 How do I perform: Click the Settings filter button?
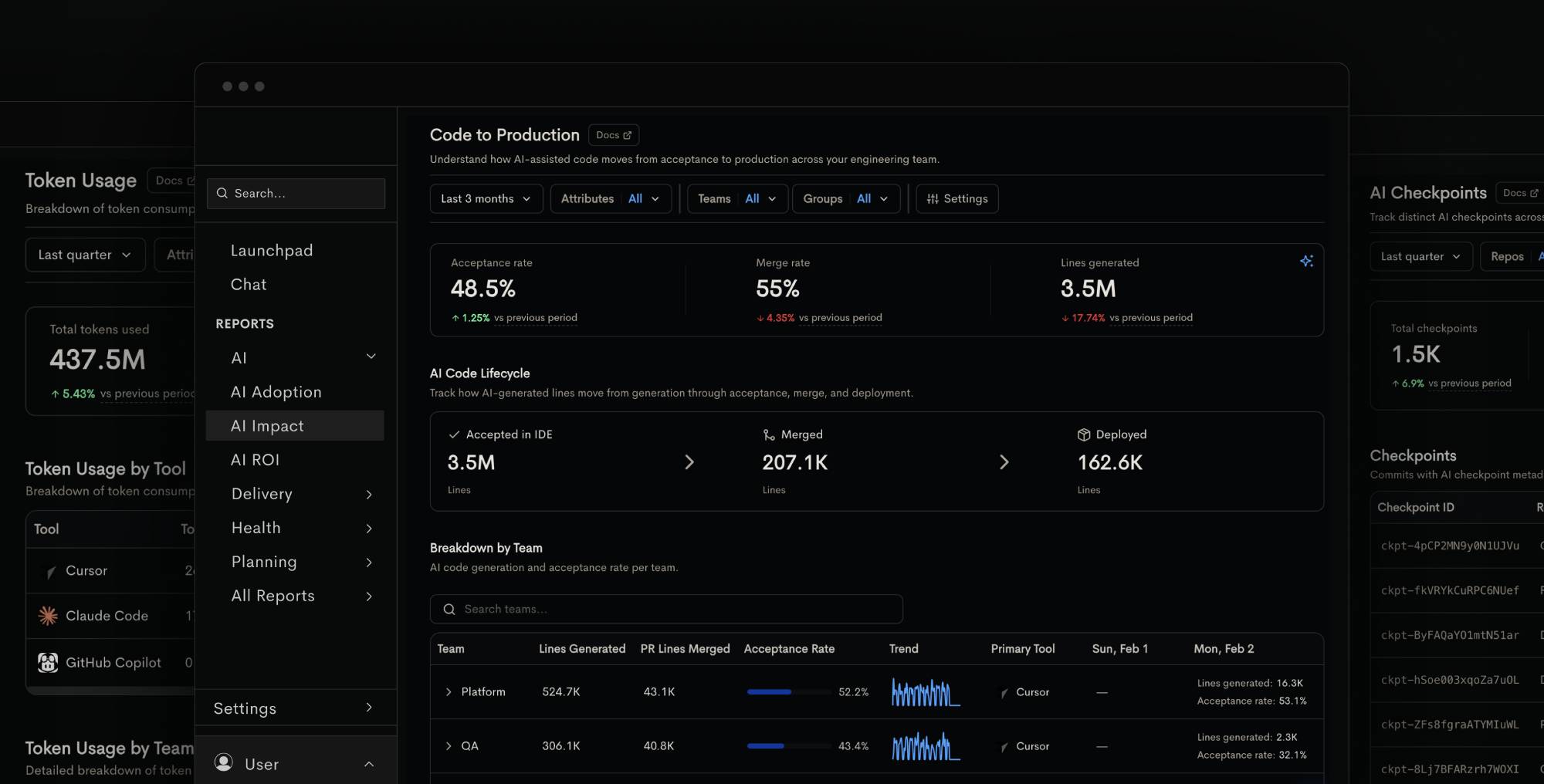click(957, 198)
